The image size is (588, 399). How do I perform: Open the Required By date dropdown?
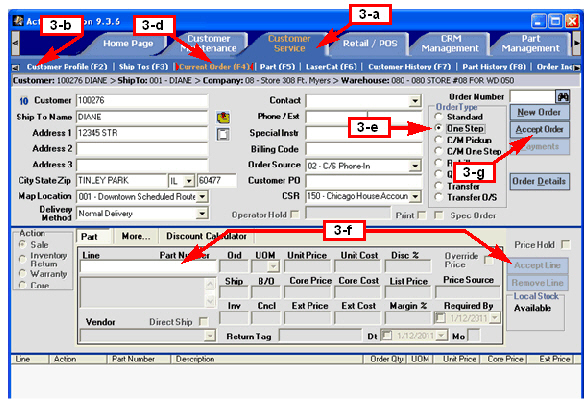click(495, 318)
